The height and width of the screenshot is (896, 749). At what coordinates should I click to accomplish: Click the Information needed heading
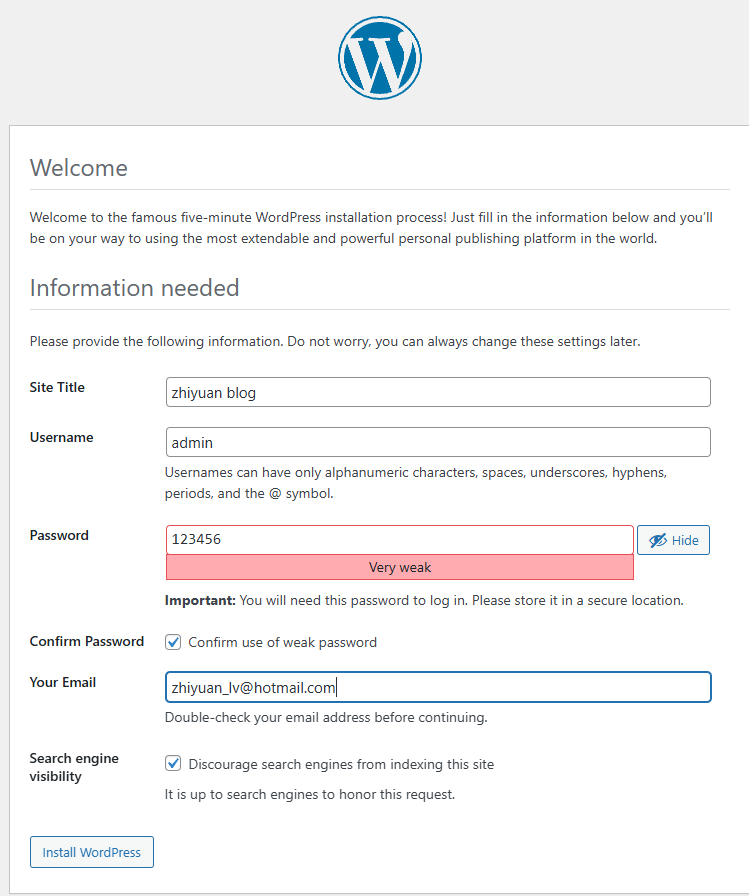click(134, 288)
